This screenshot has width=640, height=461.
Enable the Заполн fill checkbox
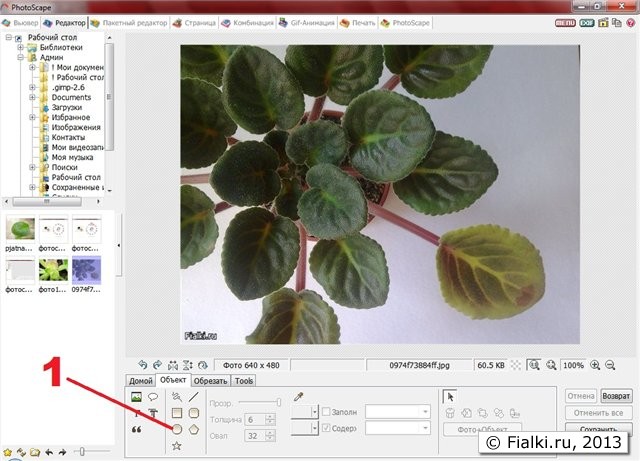326,411
